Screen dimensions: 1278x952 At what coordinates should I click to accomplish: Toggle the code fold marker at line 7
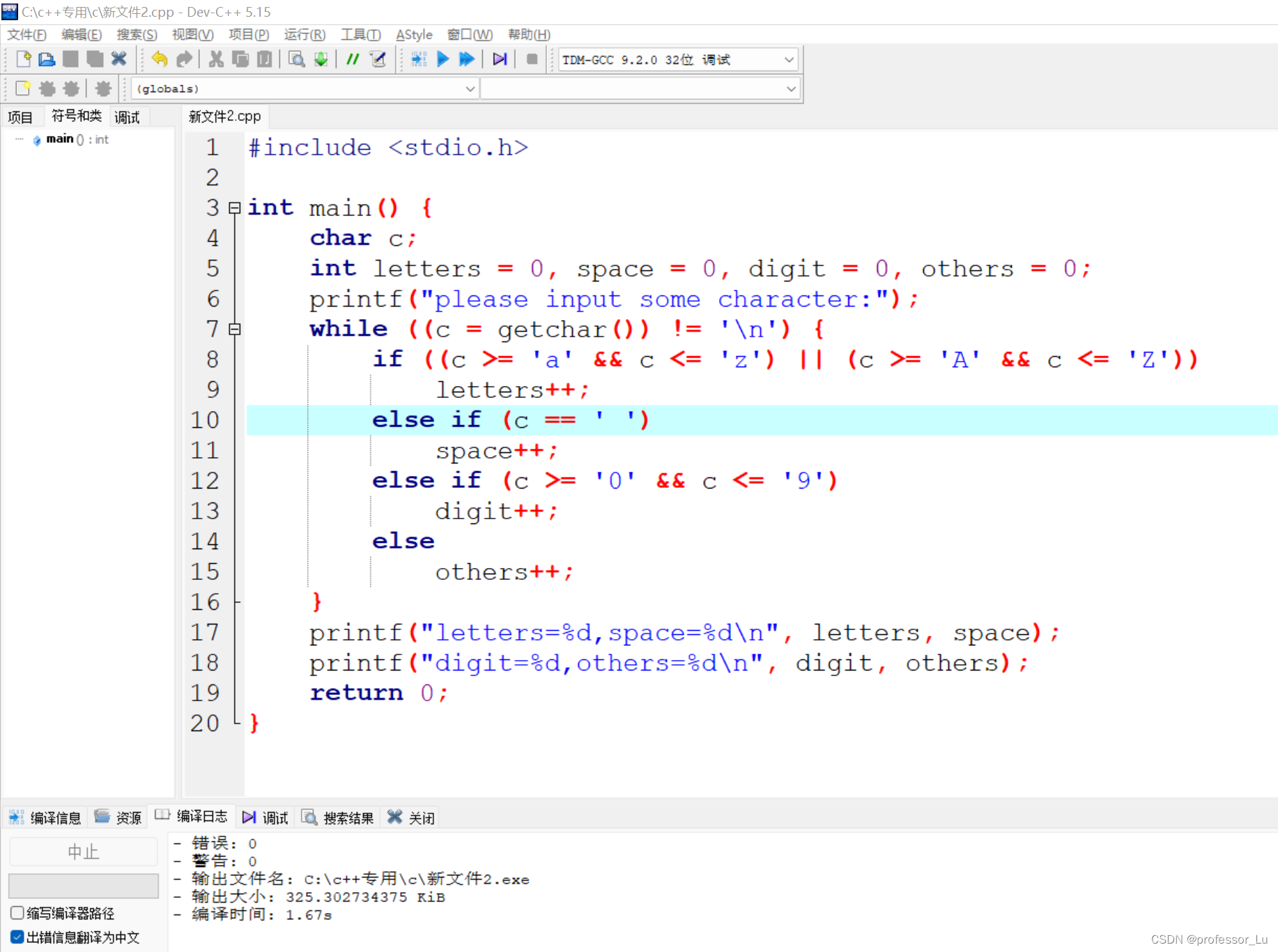235,329
